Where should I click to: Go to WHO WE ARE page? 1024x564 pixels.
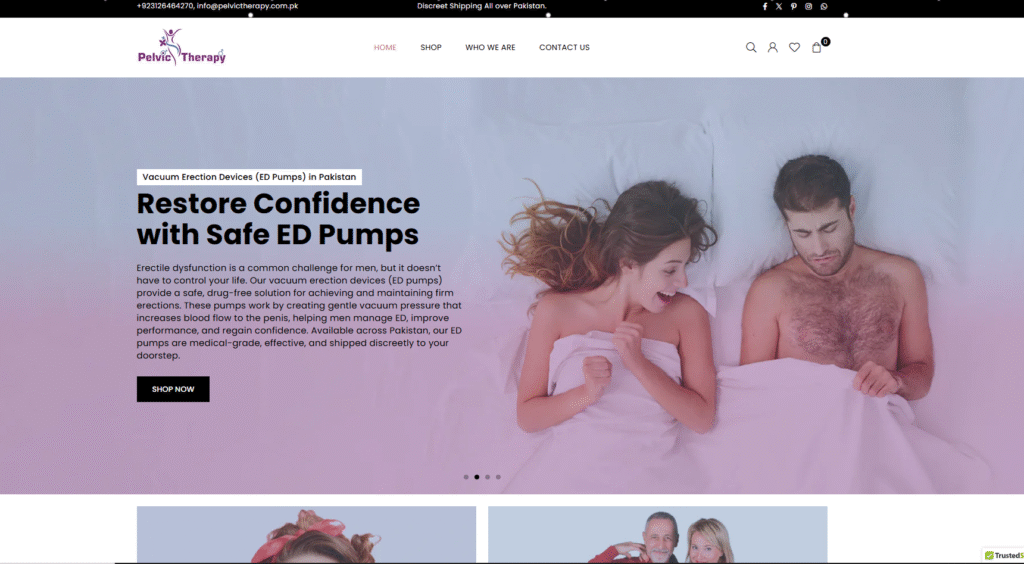point(490,47)
